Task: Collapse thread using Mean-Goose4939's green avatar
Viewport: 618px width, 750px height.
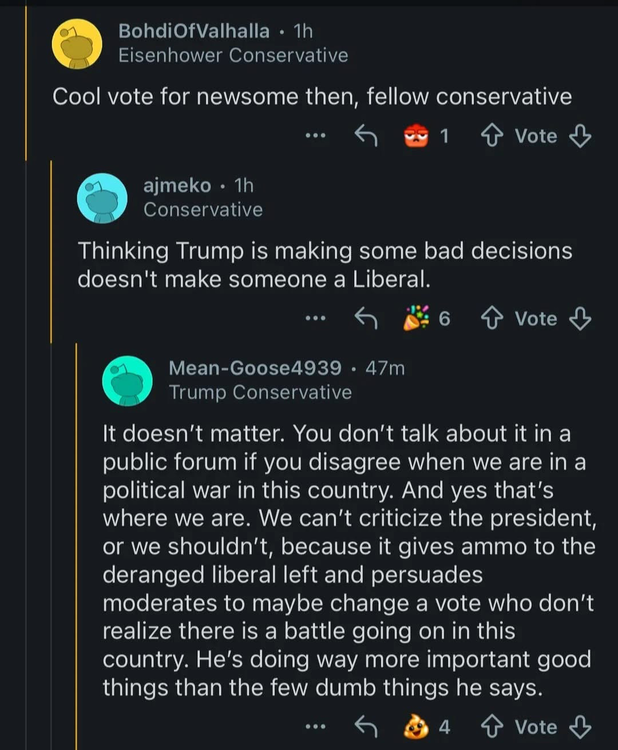Action: [x=127, y=380]
